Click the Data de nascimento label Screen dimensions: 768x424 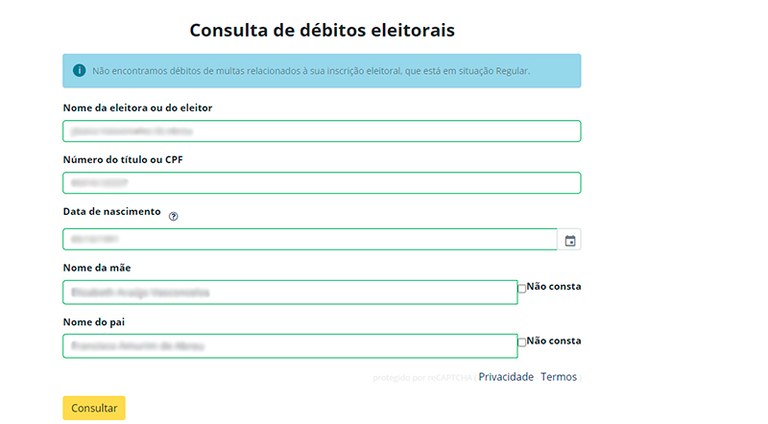tap(111, 212)
